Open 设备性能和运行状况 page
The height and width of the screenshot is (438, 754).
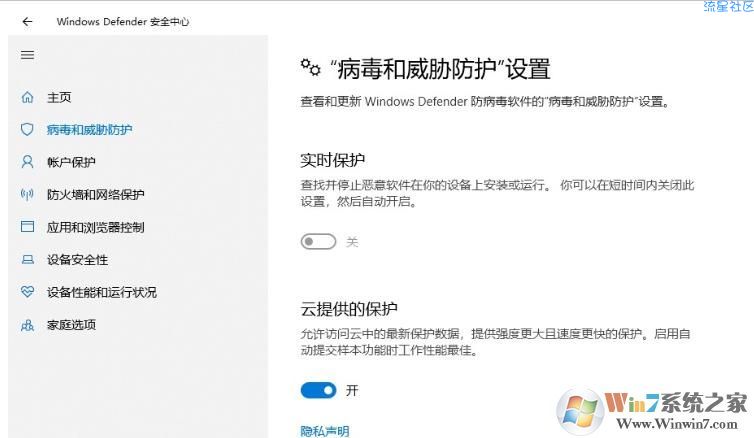(x=101, y=292)
